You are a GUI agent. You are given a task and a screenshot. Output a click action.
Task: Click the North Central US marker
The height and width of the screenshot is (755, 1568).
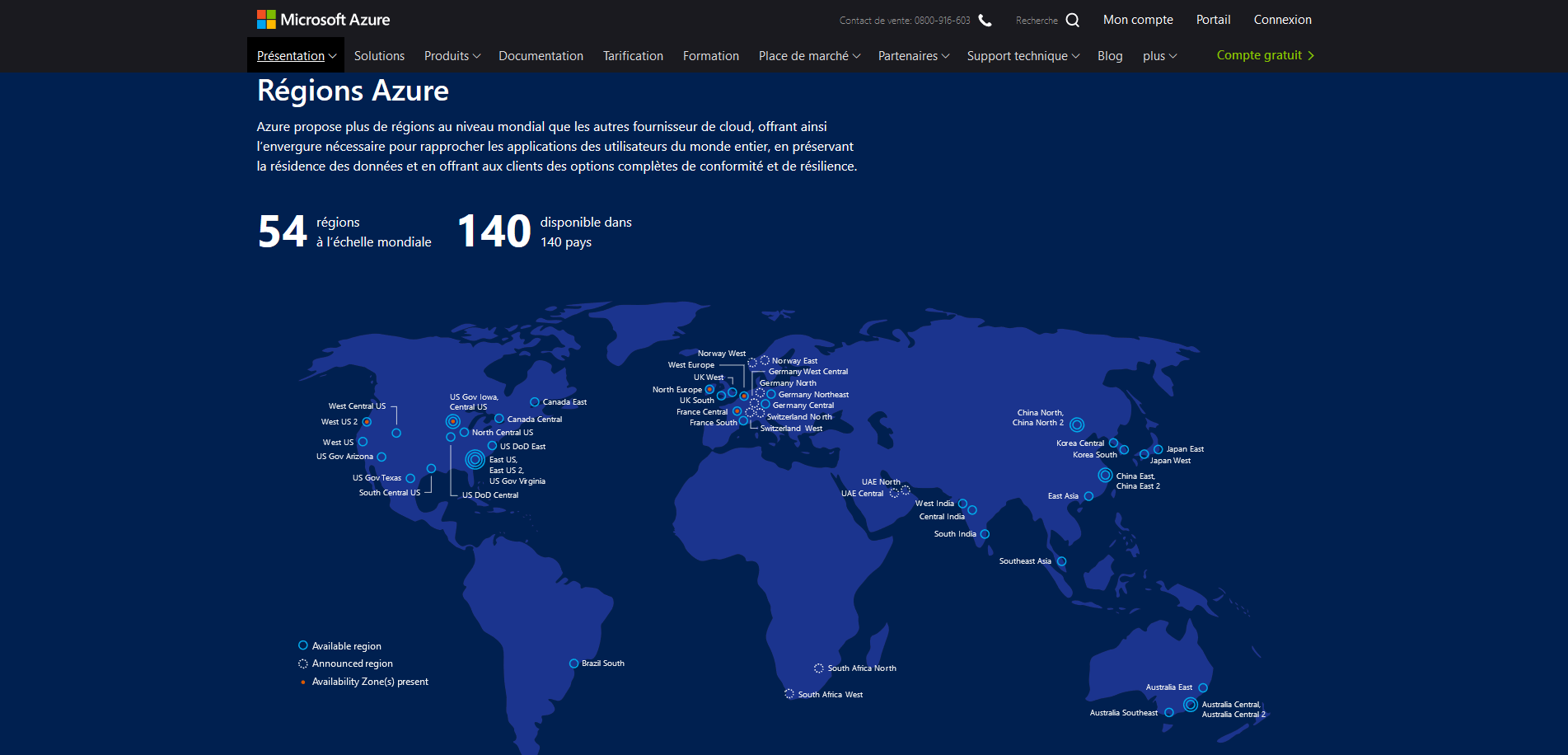click(464, 432)
